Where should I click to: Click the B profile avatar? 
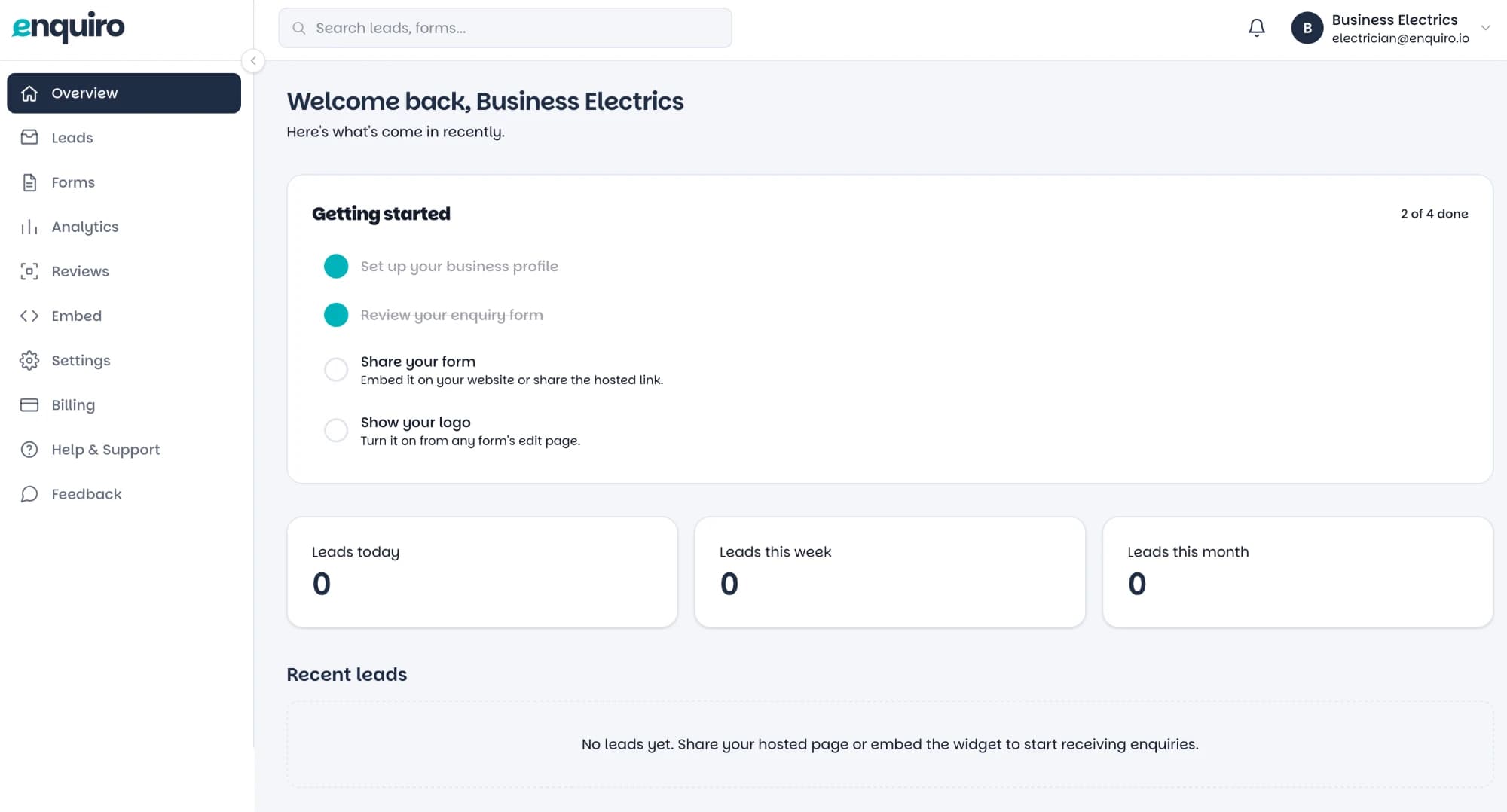(x=1307, y=28)
